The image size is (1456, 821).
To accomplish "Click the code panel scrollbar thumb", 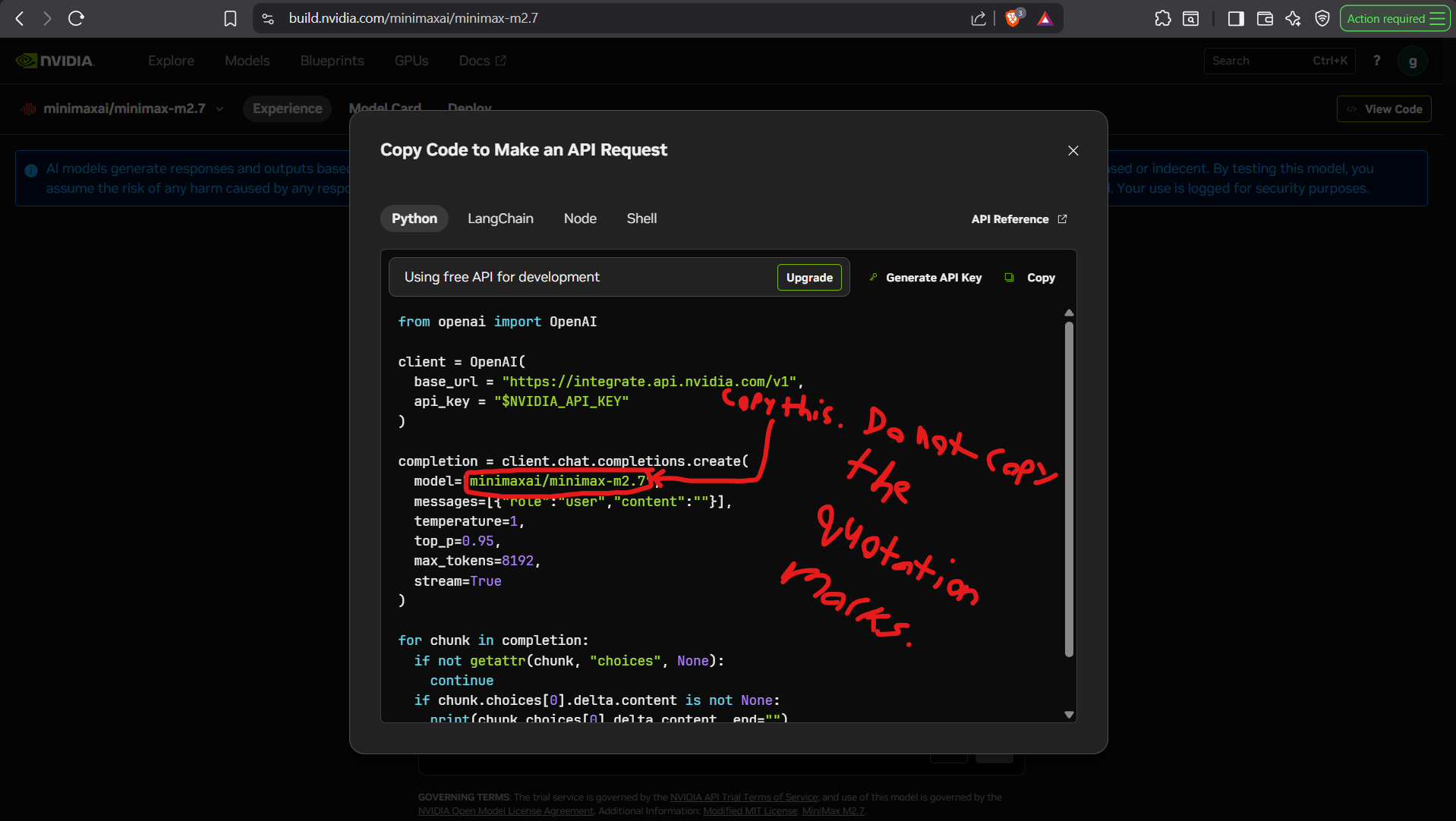I will [1069, 489].
